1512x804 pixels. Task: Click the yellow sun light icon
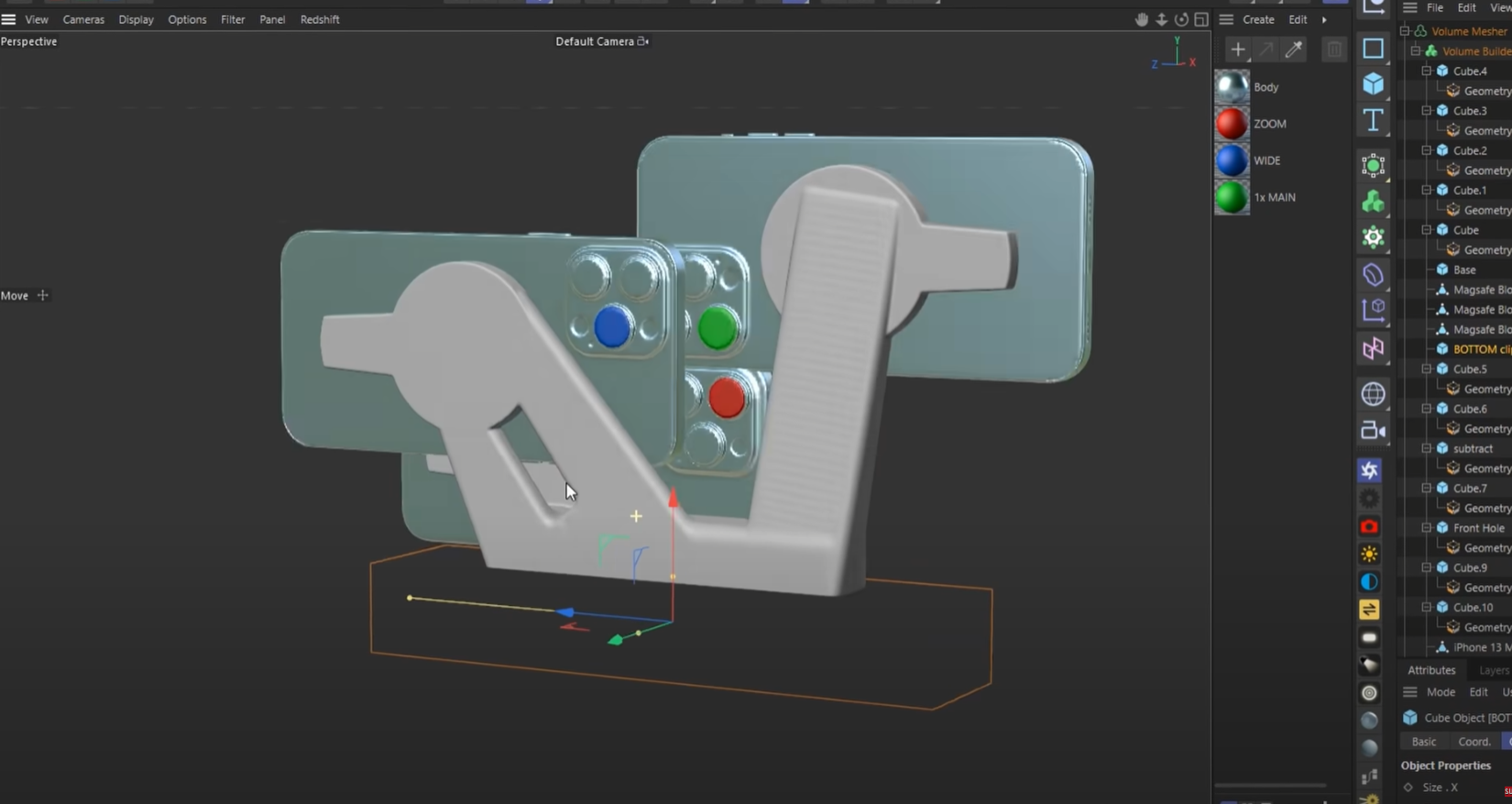point(1369,555)
